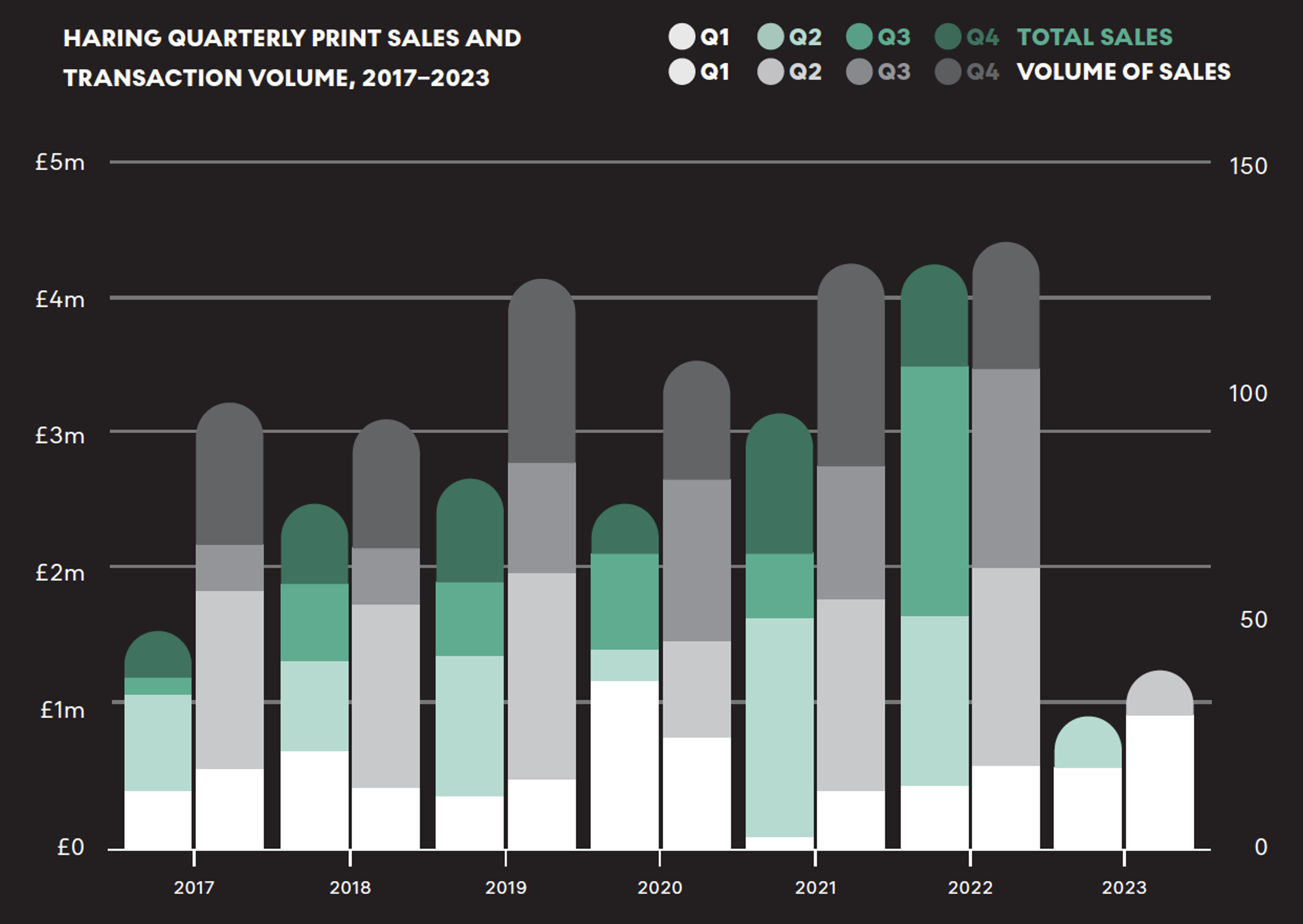This screenshot has width=1303, height=924.
Task: Click the 0 right-axis label
Action: (x=1261, y=847)
